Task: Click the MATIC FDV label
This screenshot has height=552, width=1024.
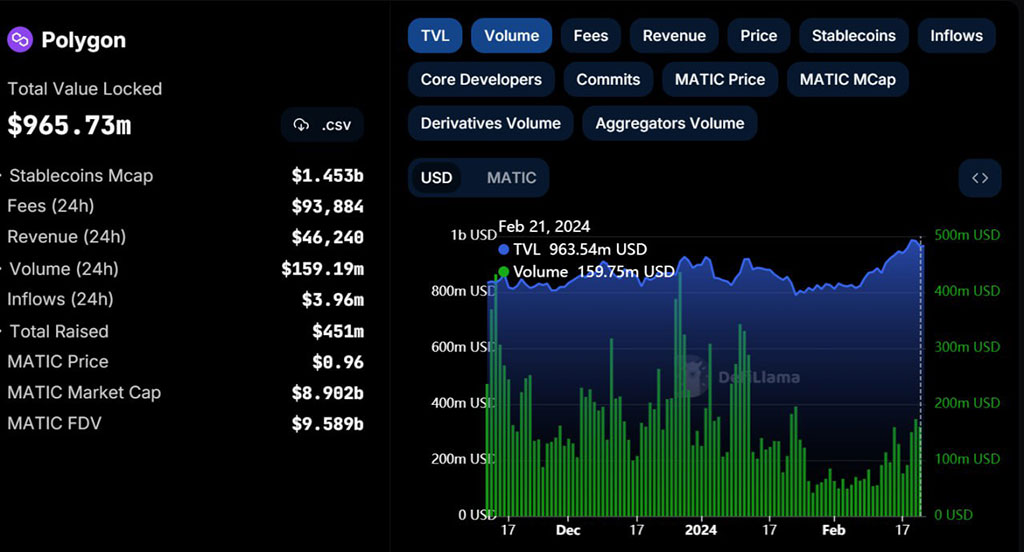Action: coord(55,423)
